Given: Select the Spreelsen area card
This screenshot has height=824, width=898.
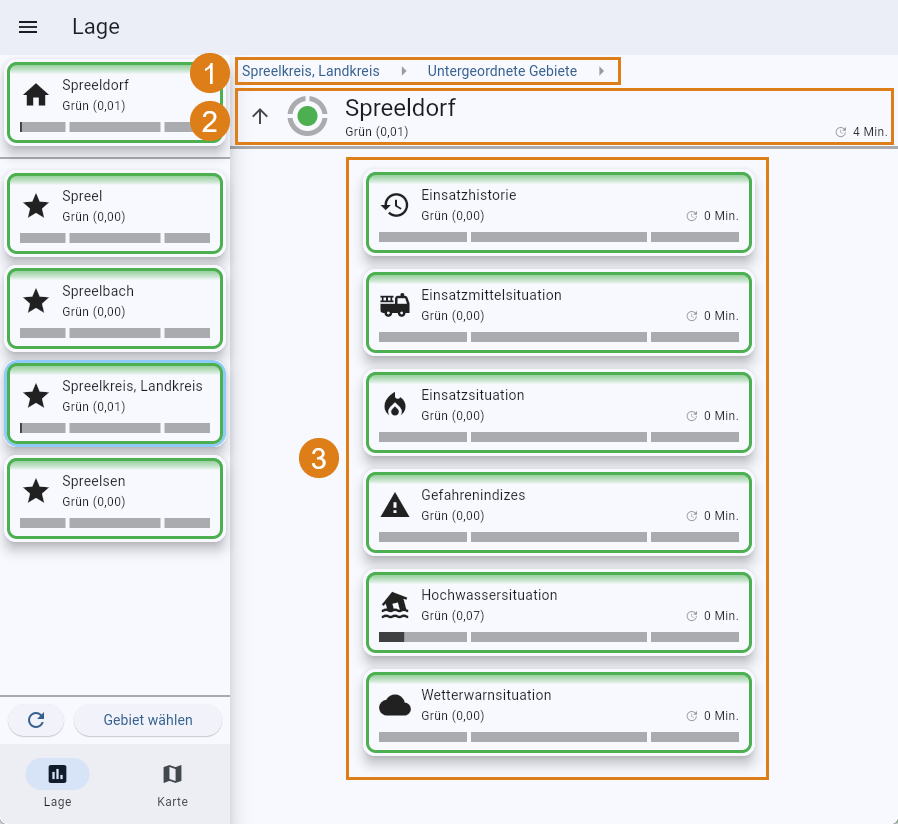Looking at the screenshot, I should pos(115,498).
